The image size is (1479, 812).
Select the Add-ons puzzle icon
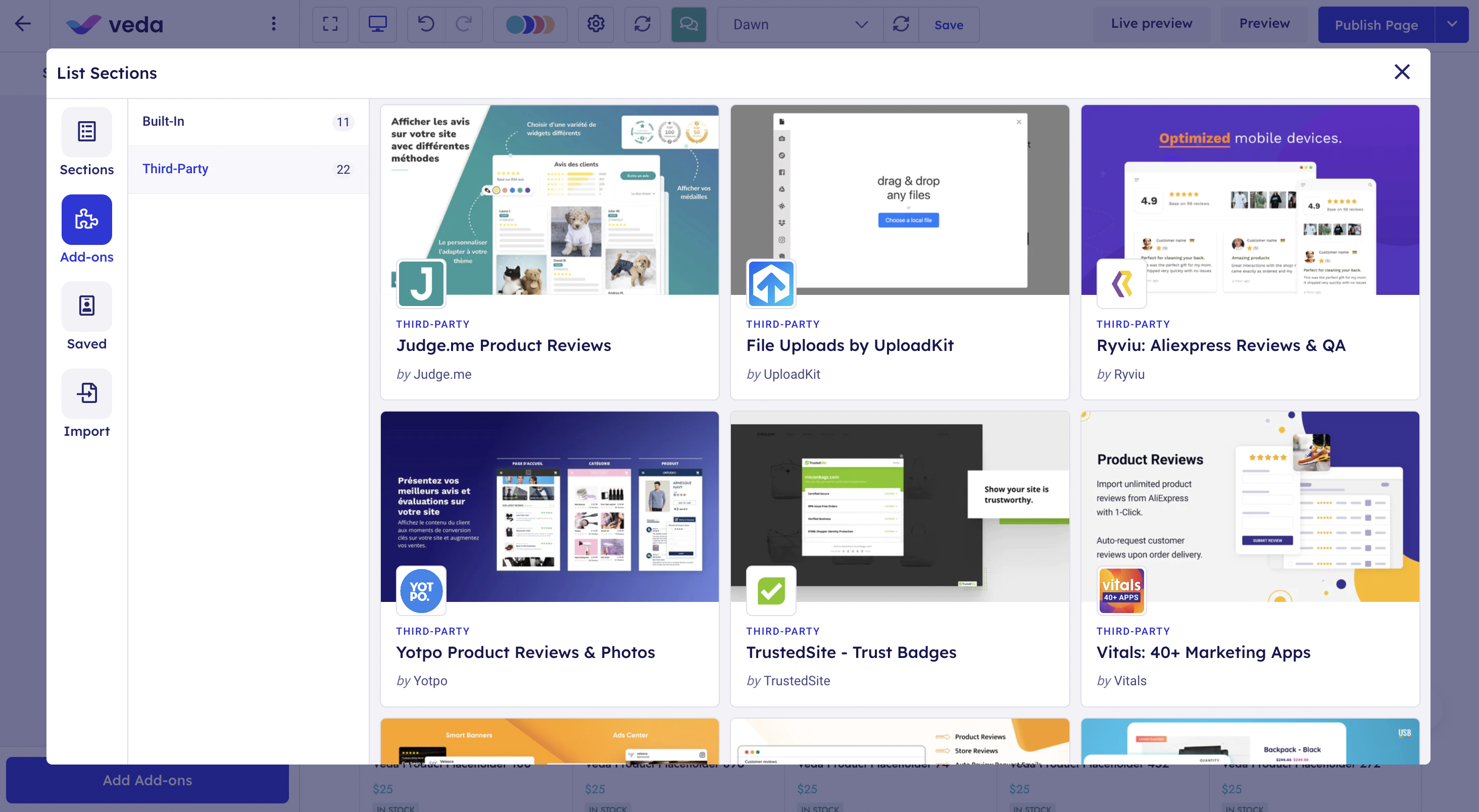coord(87,220)
